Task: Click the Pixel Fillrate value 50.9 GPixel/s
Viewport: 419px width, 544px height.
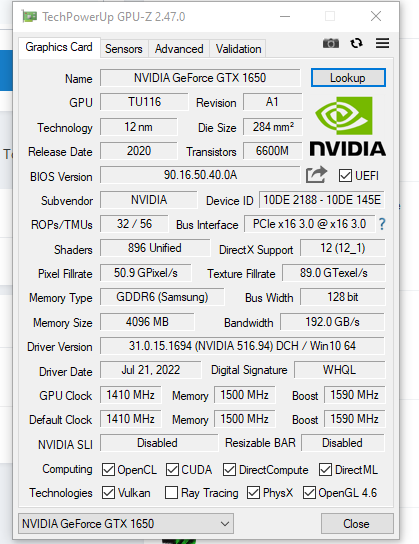Action: click(x=146, y=273)
